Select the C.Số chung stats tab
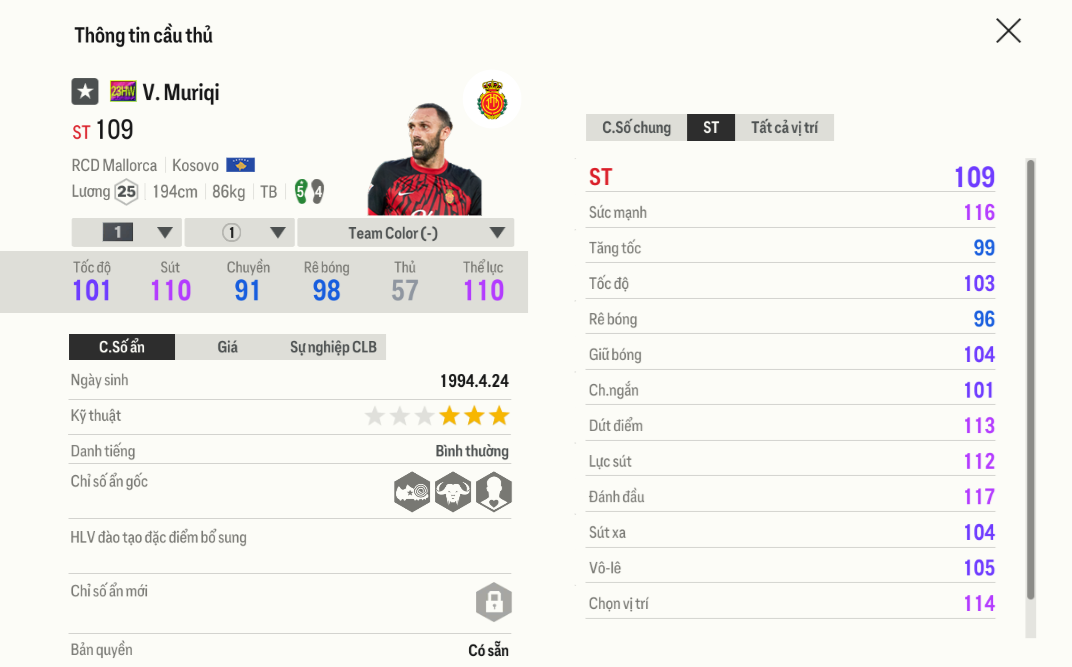 pyautogui.click(x=636, y=128)
